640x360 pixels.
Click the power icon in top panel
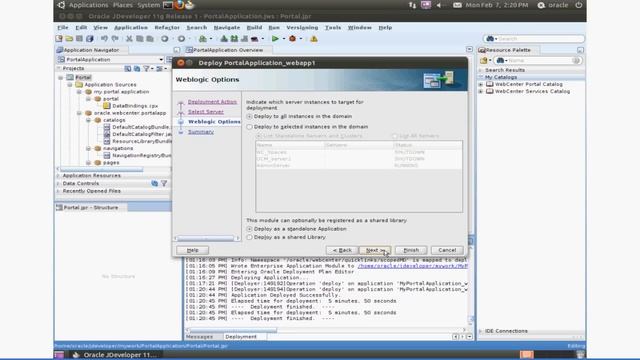(x=579, y=5)
